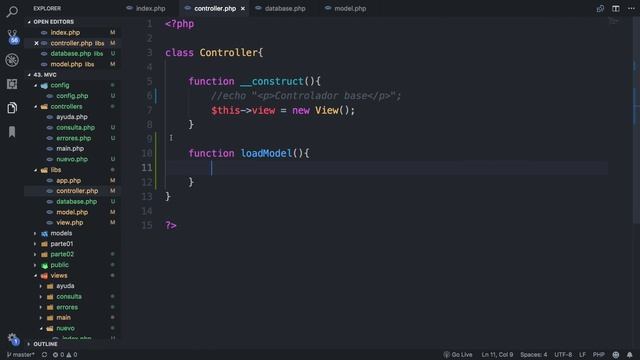
Task: Open config.php in the file tree
Action: pos(72,96)
